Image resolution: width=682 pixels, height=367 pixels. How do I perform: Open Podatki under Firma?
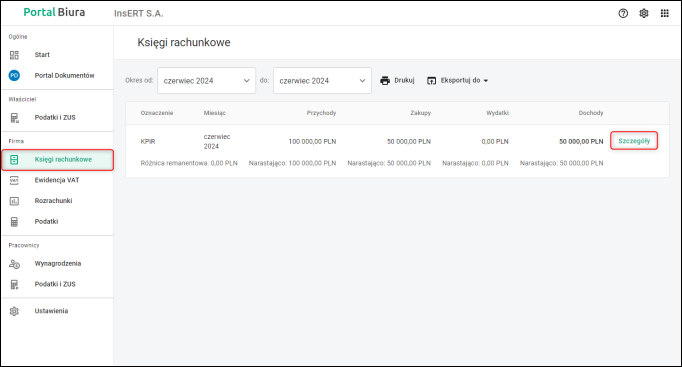point(46,222)
